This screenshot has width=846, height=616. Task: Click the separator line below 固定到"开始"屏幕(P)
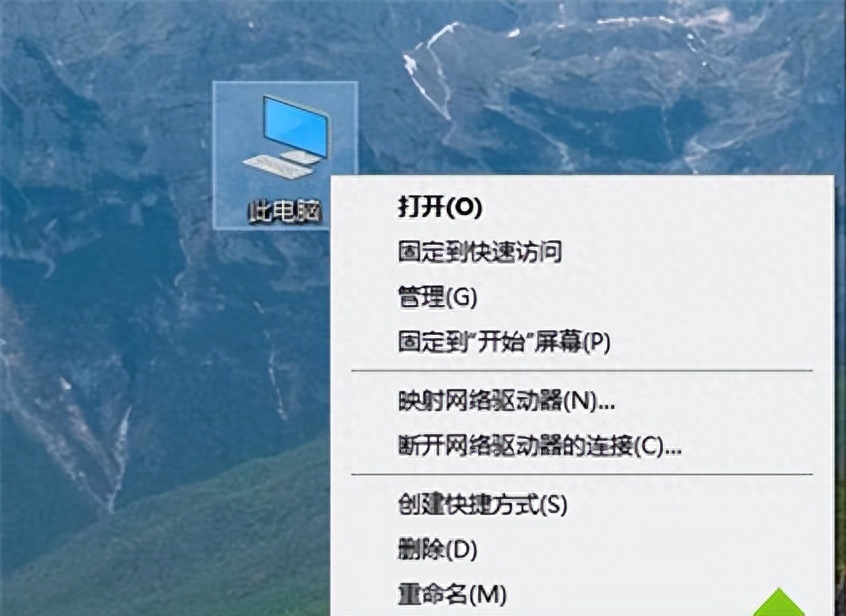pyautogui.click(x=582, y=371)
